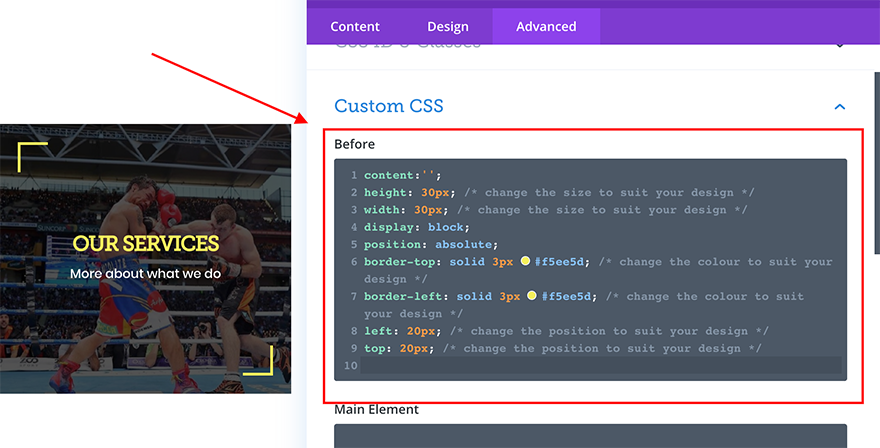Click the 'content:''' code line
The width and height of the screenshot is (880, 448).
[x=402, y=175]
